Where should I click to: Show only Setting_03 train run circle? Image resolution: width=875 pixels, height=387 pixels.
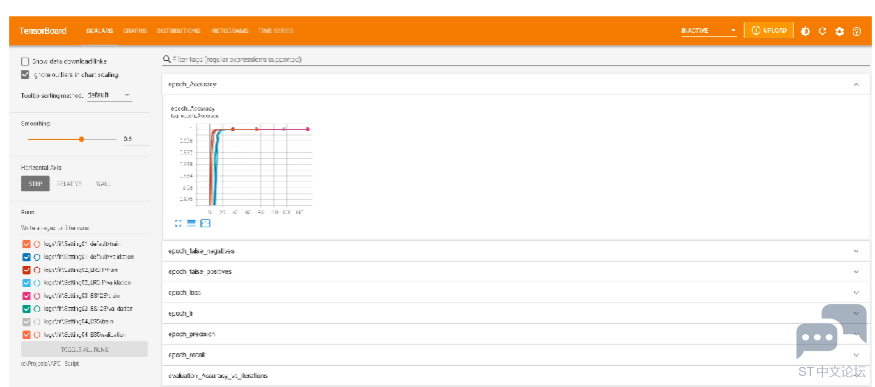point(37,296)
